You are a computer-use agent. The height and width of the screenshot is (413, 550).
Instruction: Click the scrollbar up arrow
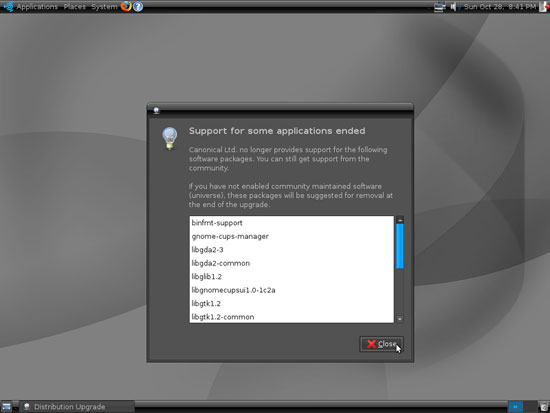point(400,220)
